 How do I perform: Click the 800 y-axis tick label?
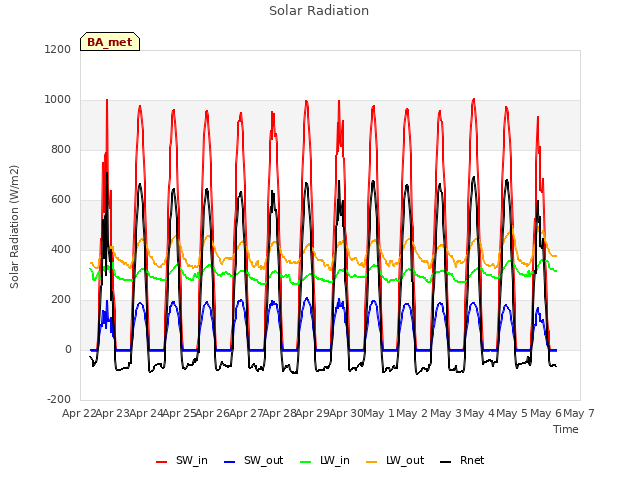[x=61, y=149]
